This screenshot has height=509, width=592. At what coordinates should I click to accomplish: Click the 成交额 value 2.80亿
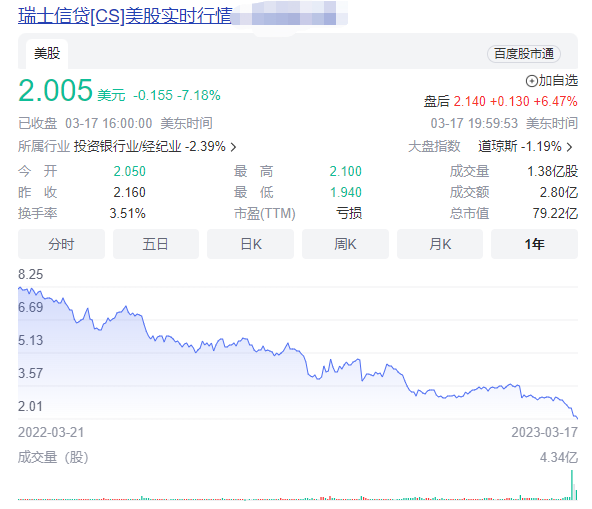pyautogui.click(x=559, y=193)
